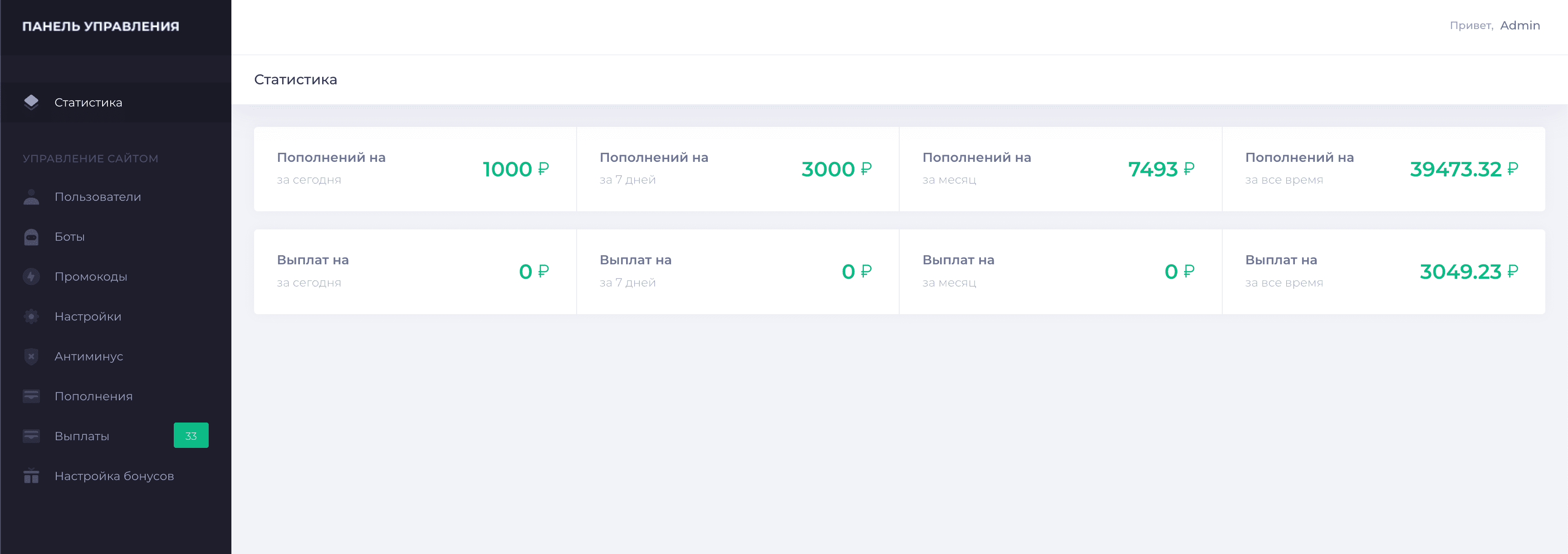Open the Промокоды page
The width and height of the screenshot is (1568, 554).
pos(91,277)
